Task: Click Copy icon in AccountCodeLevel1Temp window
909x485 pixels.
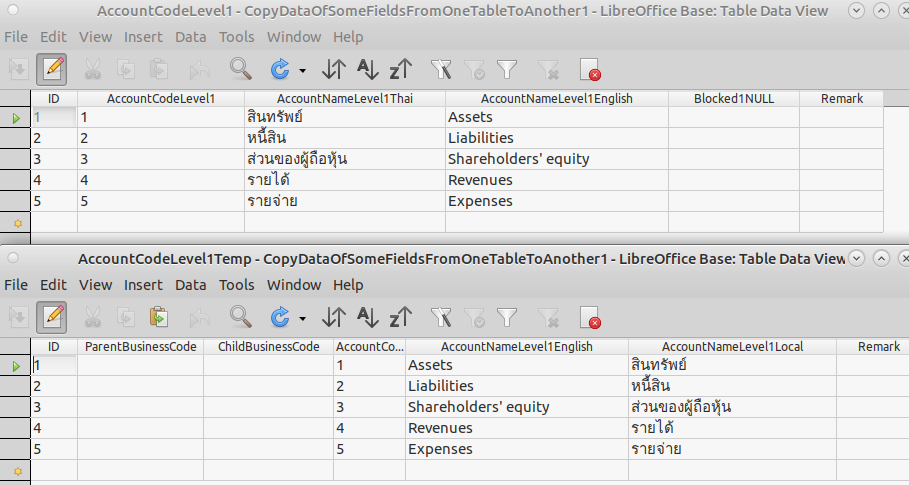Action: coord(126,318)
